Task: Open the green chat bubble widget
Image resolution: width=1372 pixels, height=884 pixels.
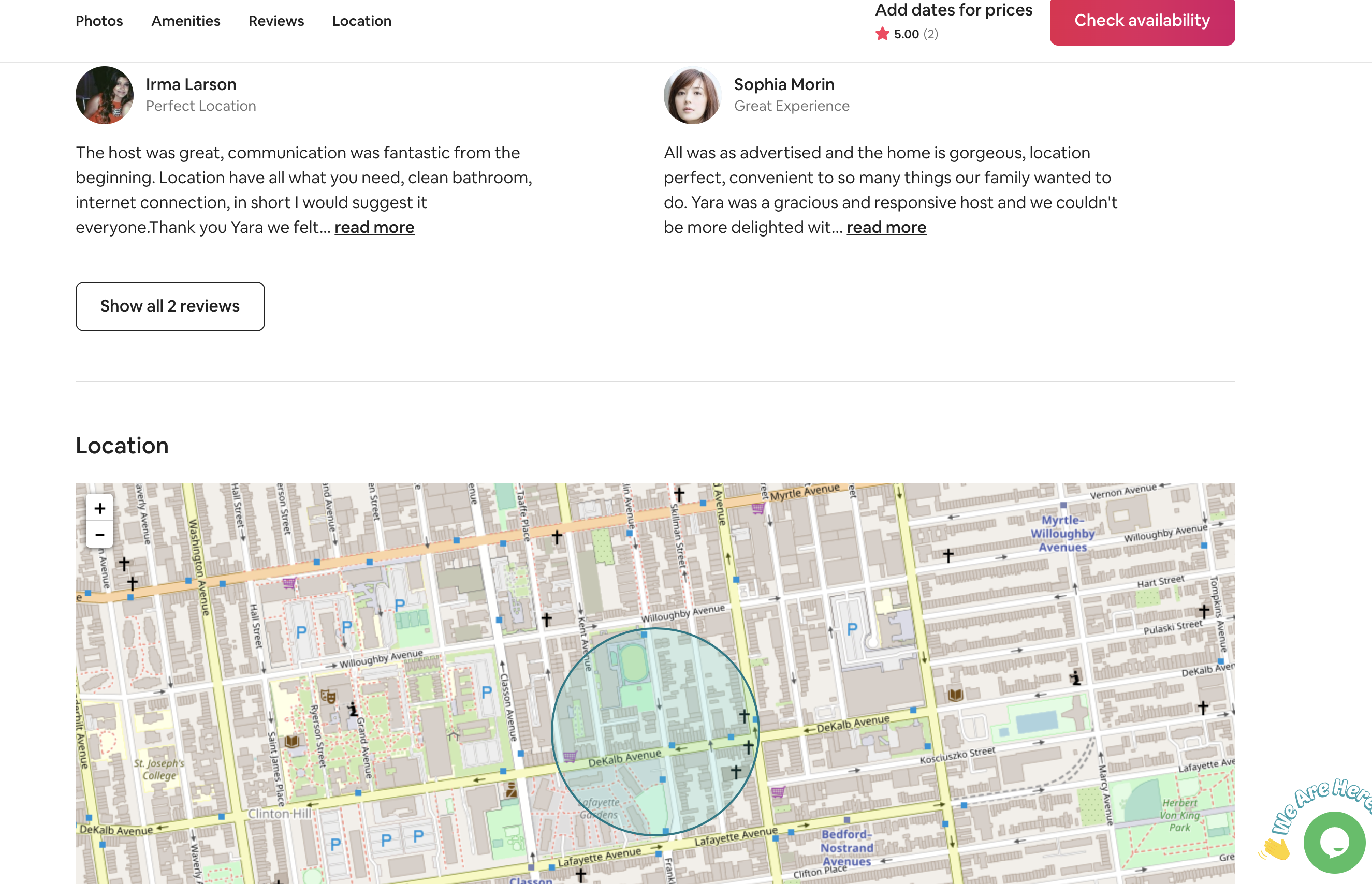Action: pyautogui.click(x=1334, y=842)
